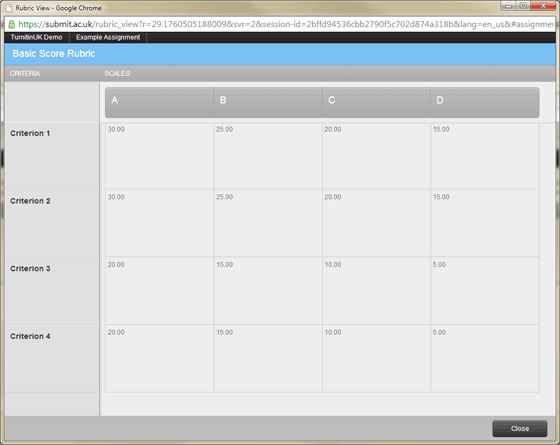The width and height of the screenshot is (560, 445).
Task: Click the Basic Score Rubric title
Action: pos(54,54)
